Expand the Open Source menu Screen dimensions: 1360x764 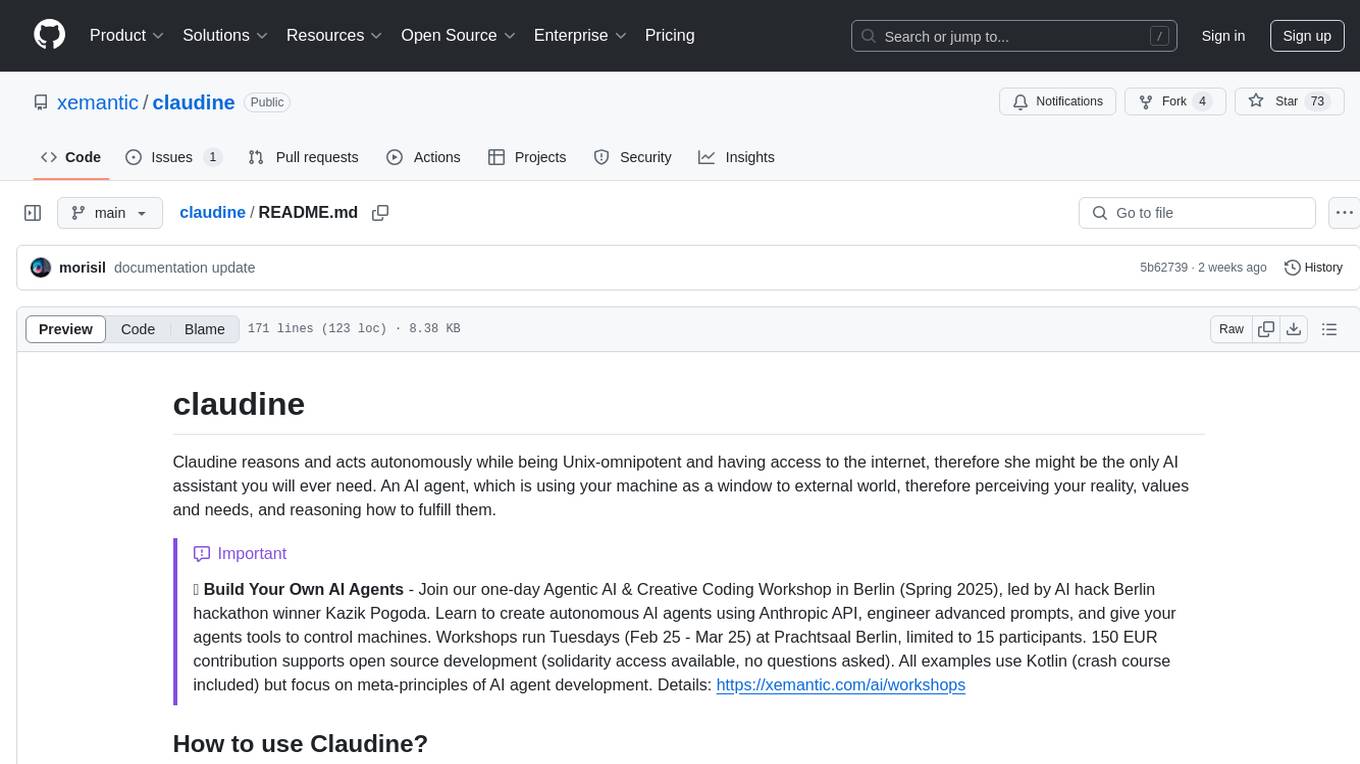[458, 35]
